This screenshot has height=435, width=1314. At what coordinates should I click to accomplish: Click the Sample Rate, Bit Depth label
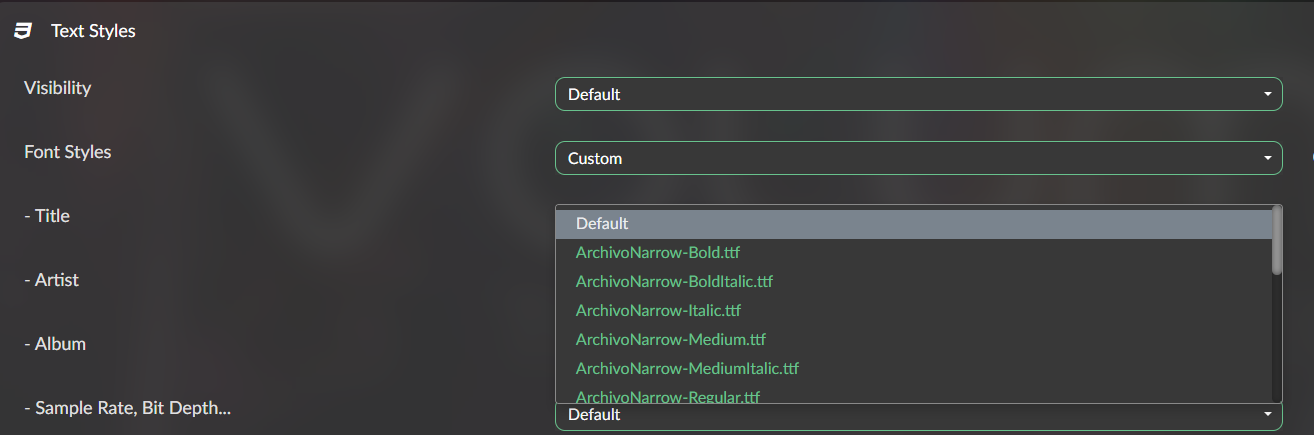127,408
